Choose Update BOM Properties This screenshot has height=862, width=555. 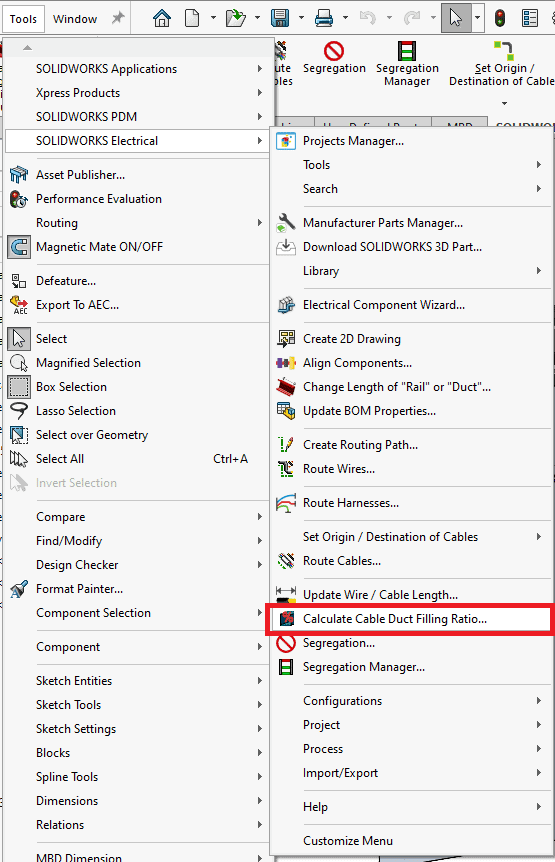(x=412, y=411)
